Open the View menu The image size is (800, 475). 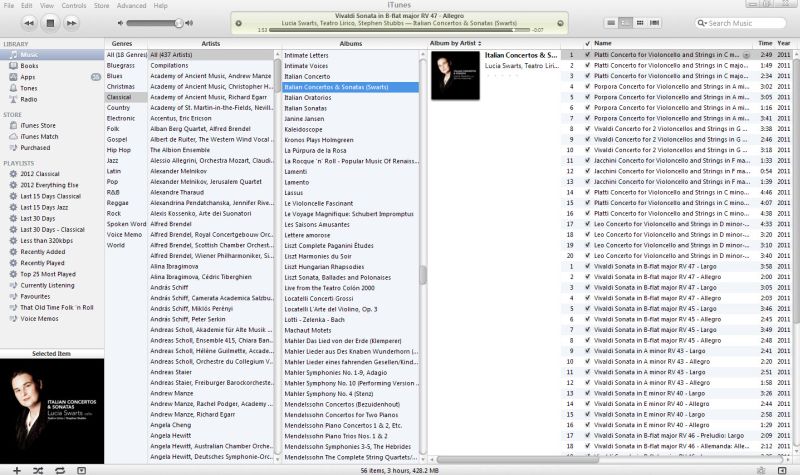point(47,6)
